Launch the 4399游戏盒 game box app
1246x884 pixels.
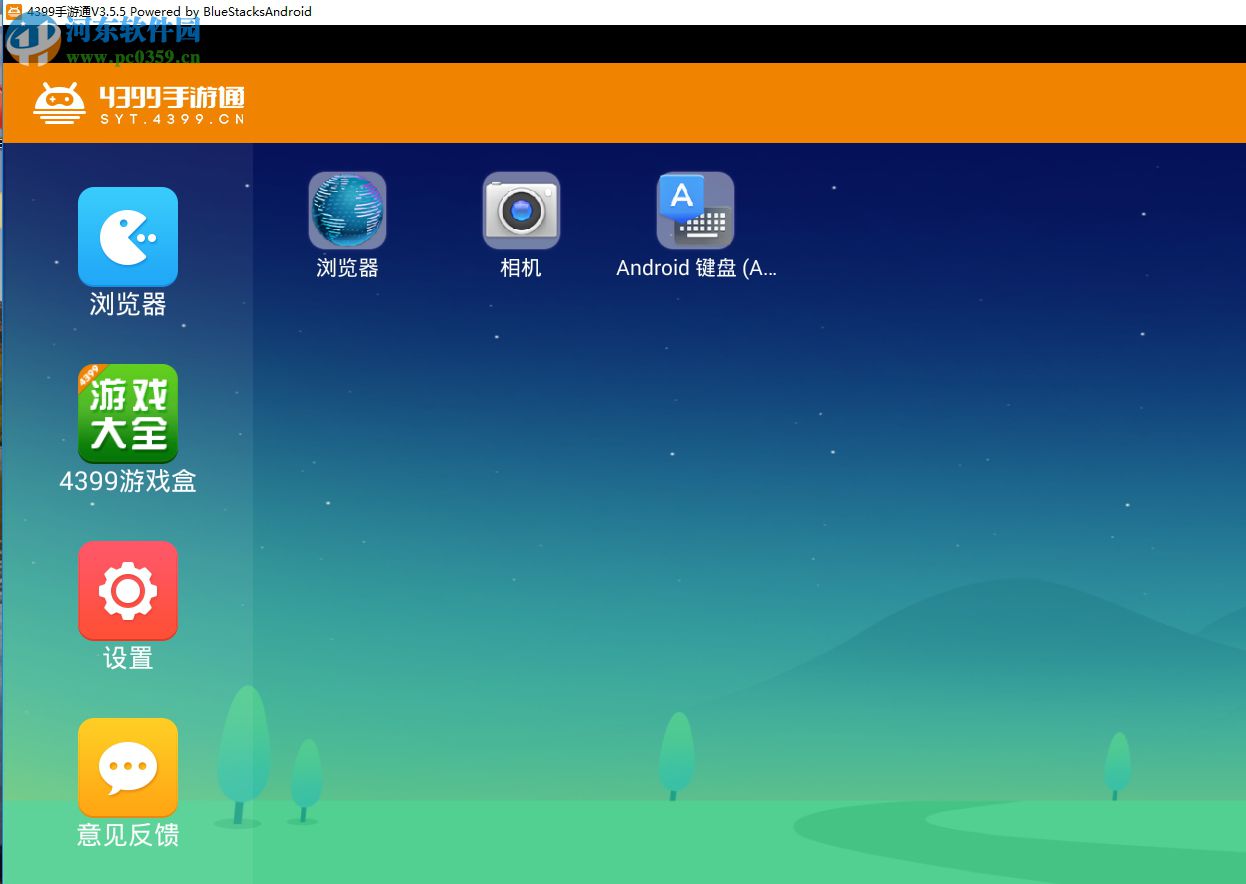[128, 414]
